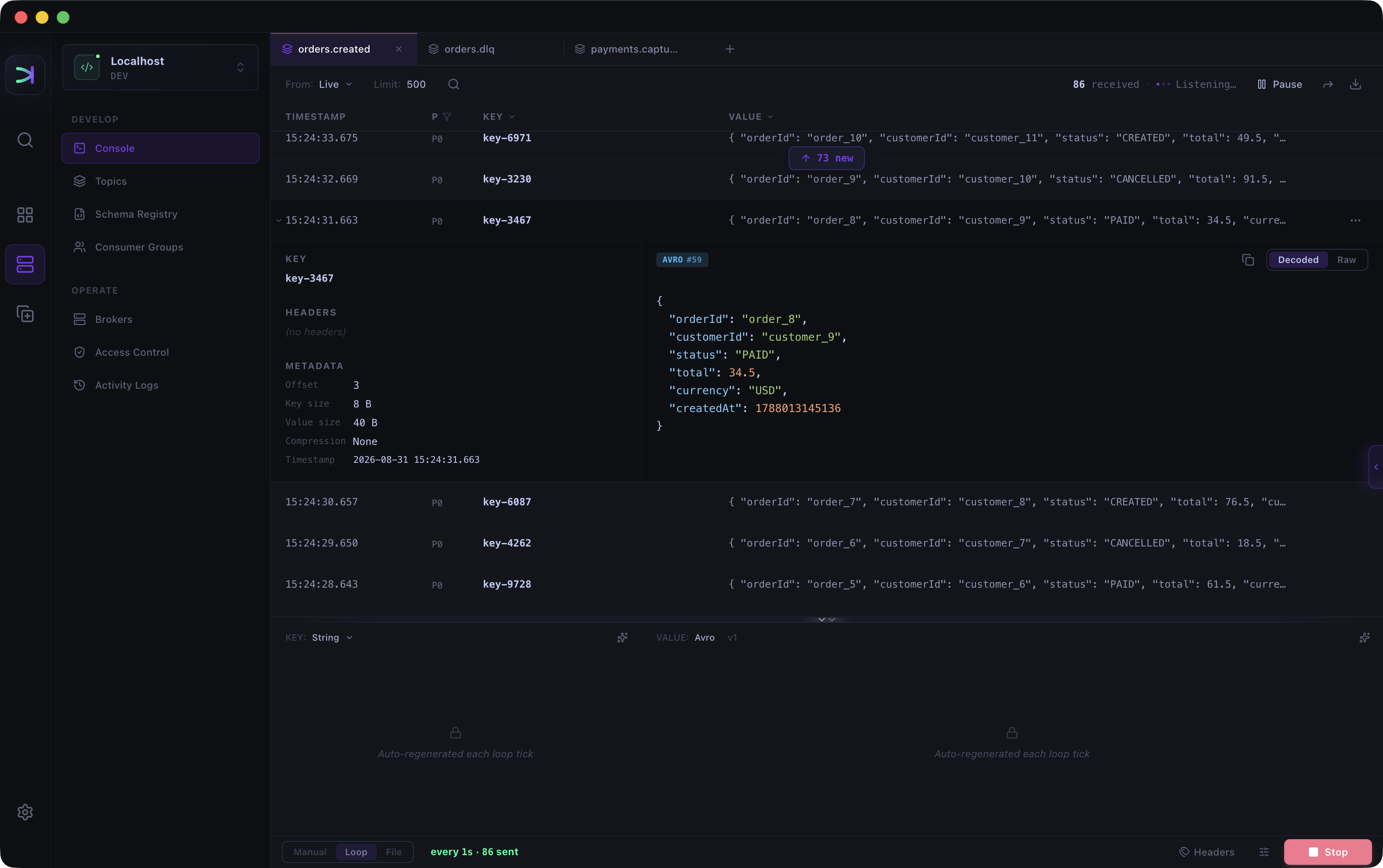Open Activity Logs in the sidebar
Viewport: 1383px width, 868px height.
160,385
